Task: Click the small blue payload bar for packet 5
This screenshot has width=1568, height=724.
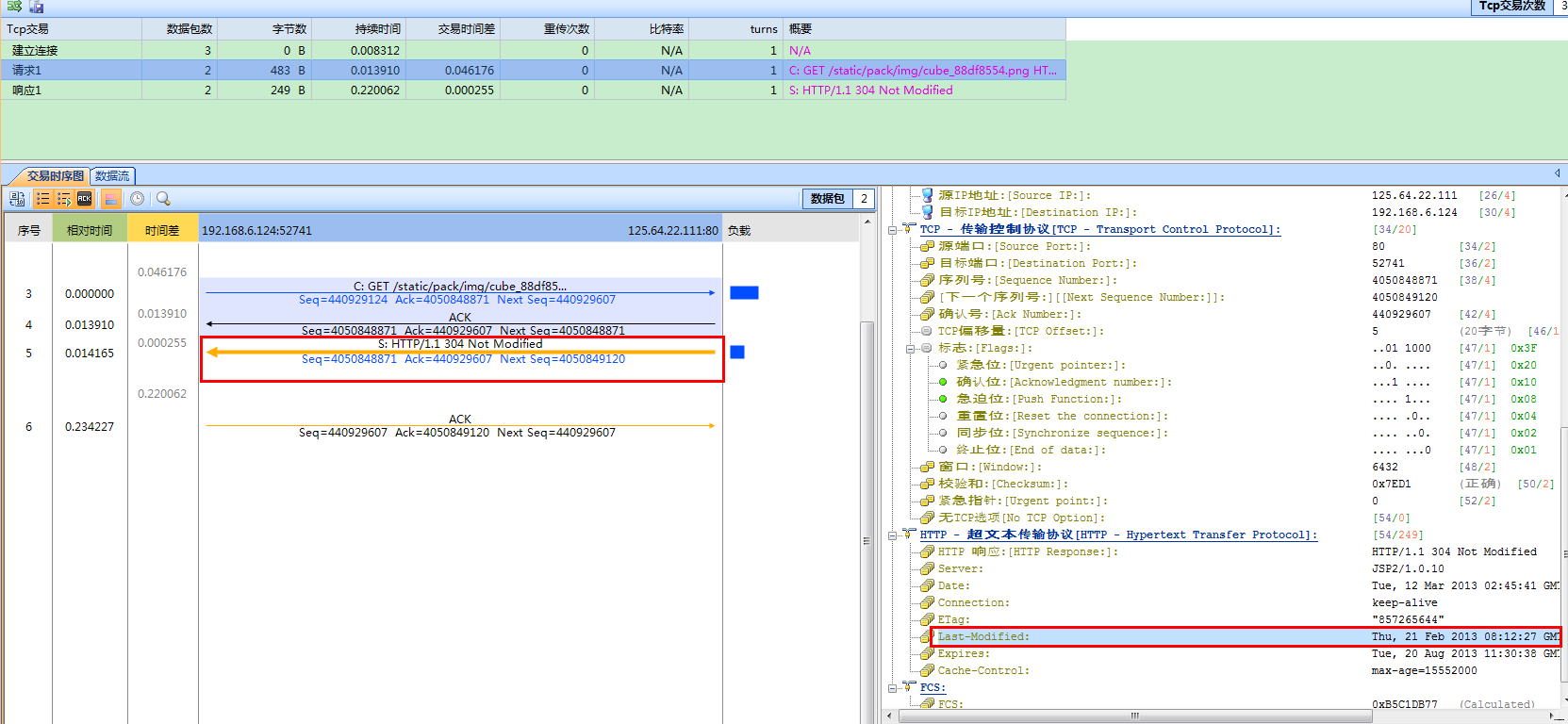Action: coord(737,352)
